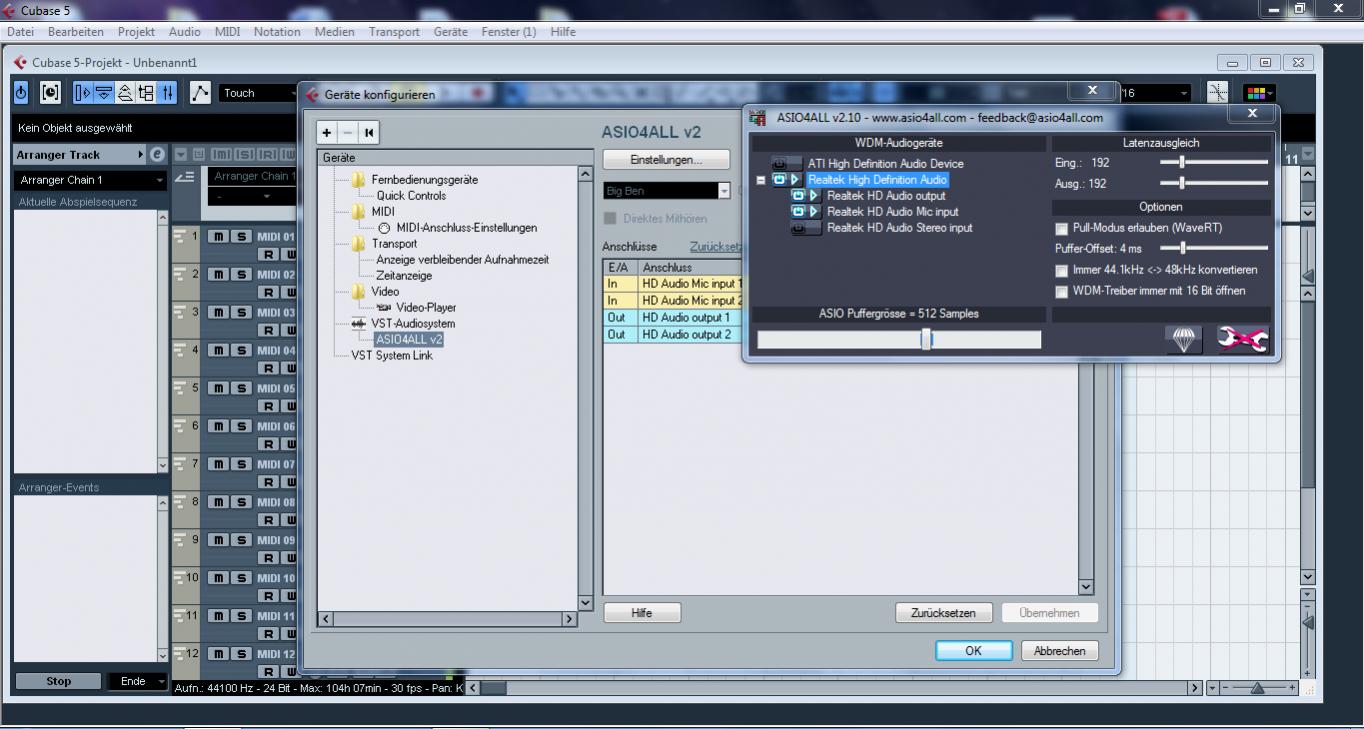
Task: Click the Fernbedienungsgeräte folder icon
Action: pyautogui.click(x=358, y=180)
